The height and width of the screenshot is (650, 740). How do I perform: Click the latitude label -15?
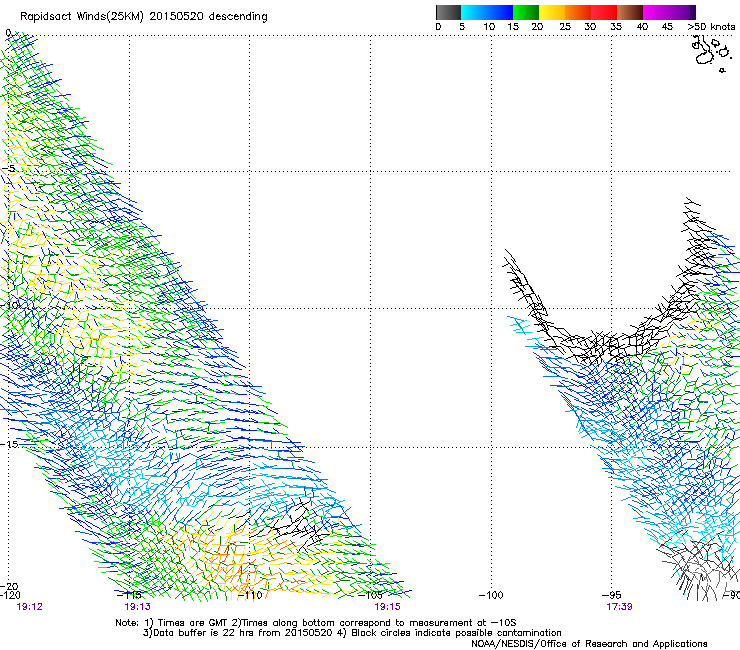click(x=9, y=444)
